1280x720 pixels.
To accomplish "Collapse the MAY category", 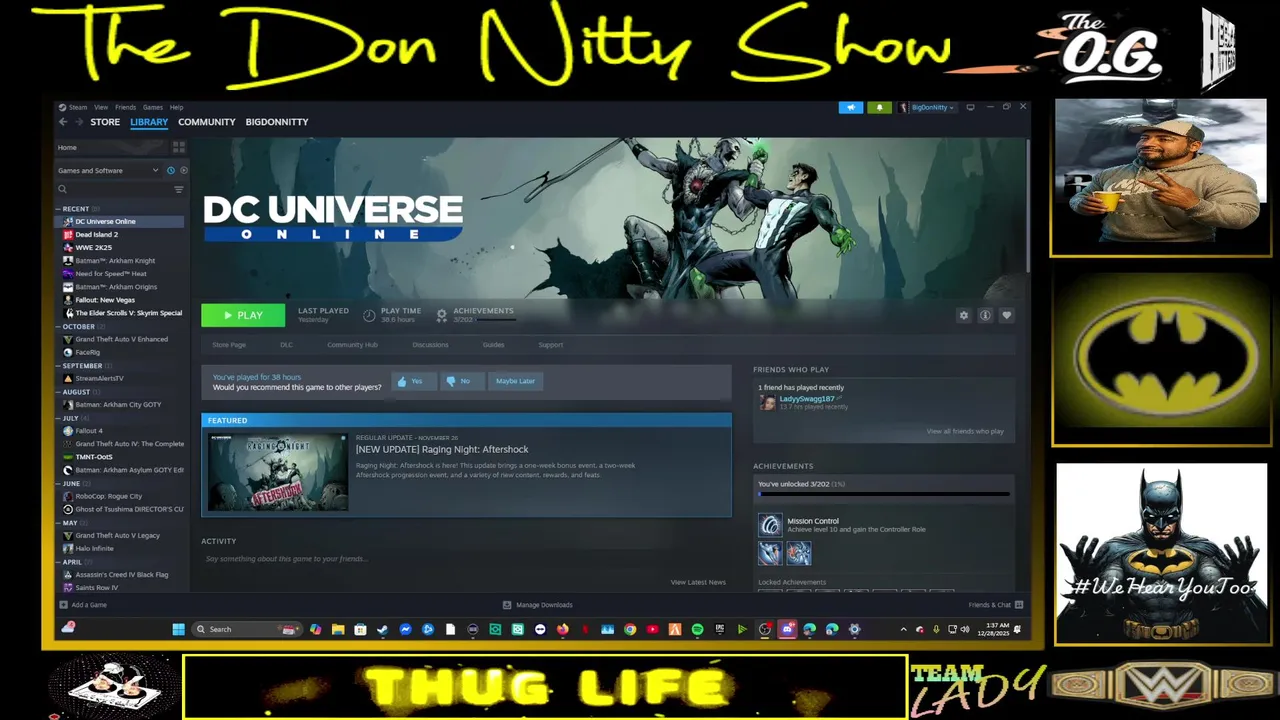I will [x=69, y=523].
